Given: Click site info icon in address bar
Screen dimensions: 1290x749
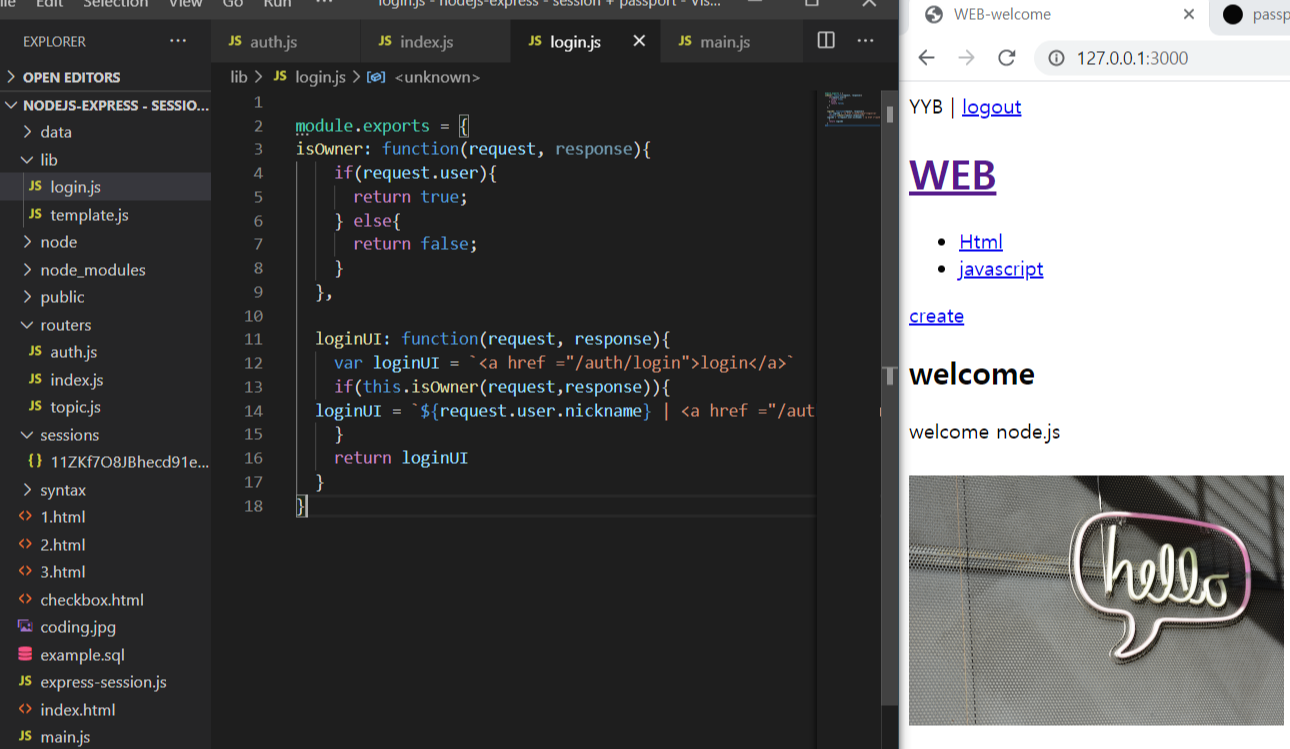Looking at the screenshot, I should (x=1056, y=58).
